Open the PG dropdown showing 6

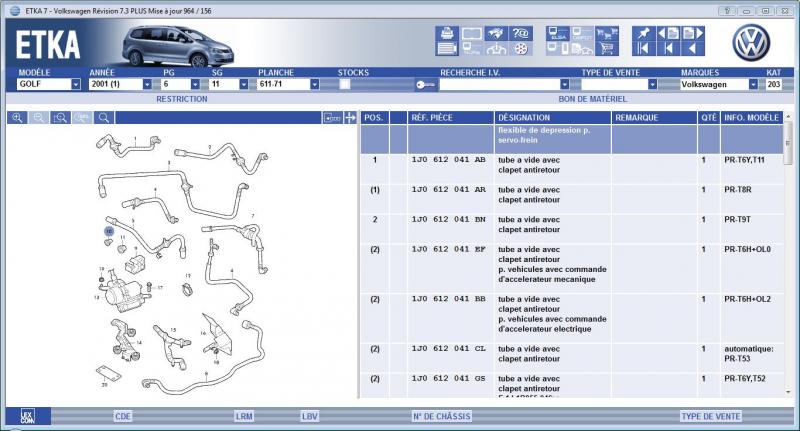click(x=195, y=84)
